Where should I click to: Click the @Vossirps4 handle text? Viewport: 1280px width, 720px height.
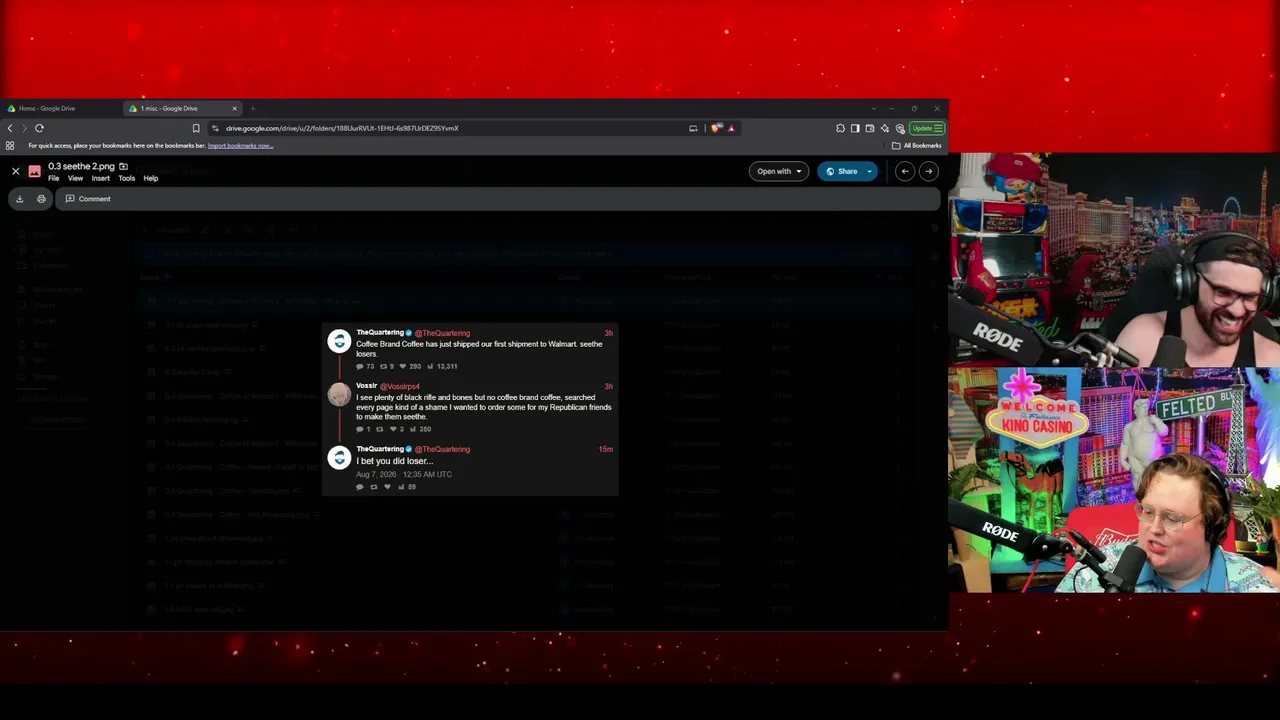400,386
